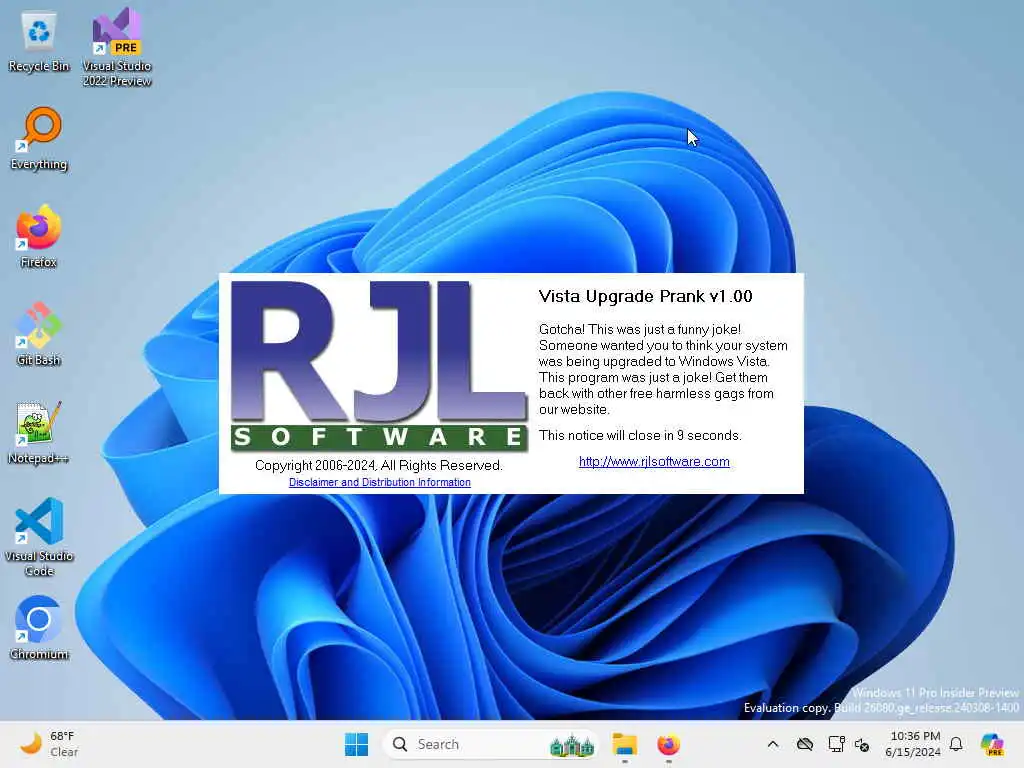This screenshot has height=768, width=1024.
Task: Open Firefox from the taskbar
Action: (668, 744)
